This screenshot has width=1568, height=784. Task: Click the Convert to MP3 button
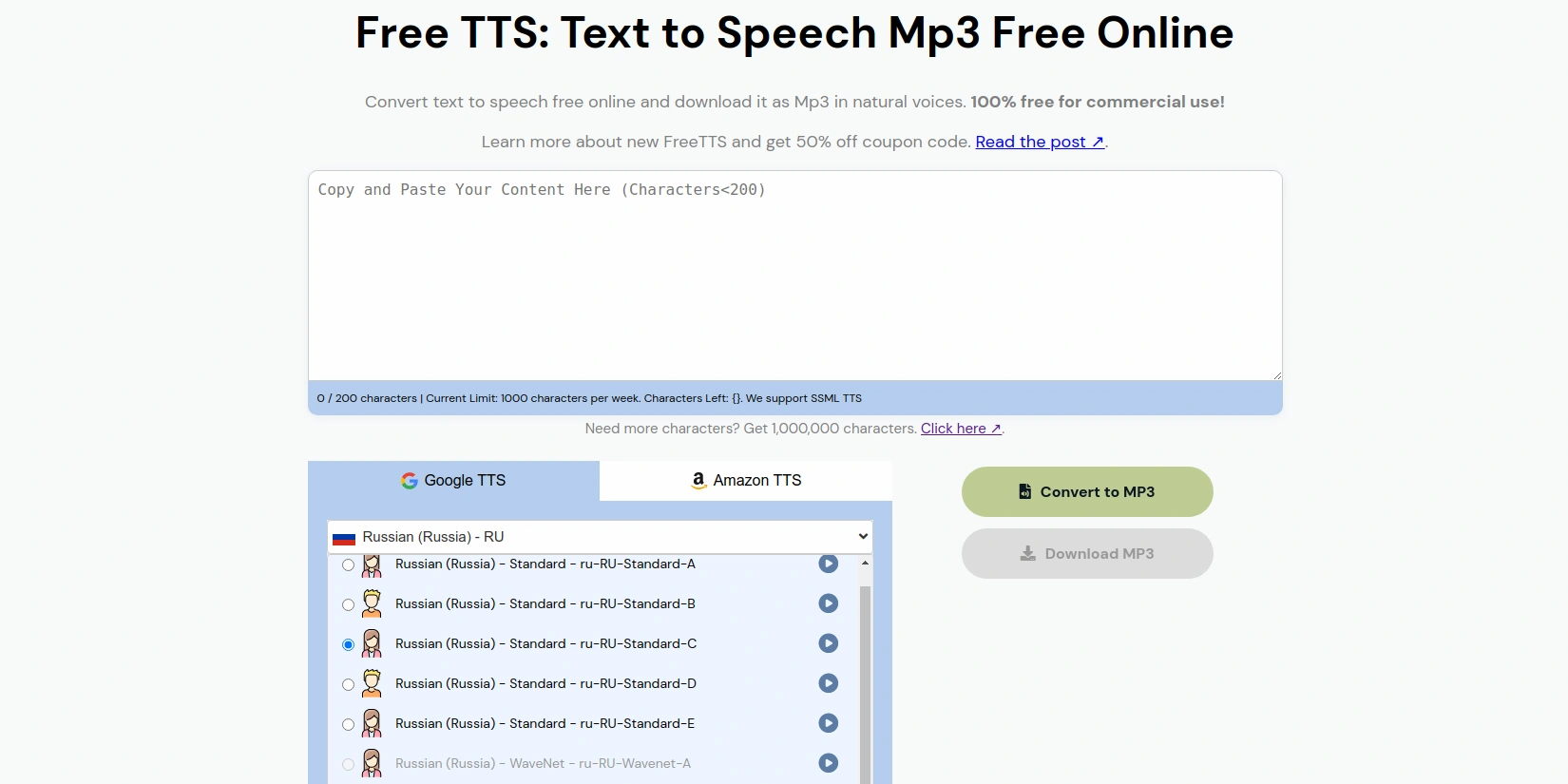pos(1087,491)
